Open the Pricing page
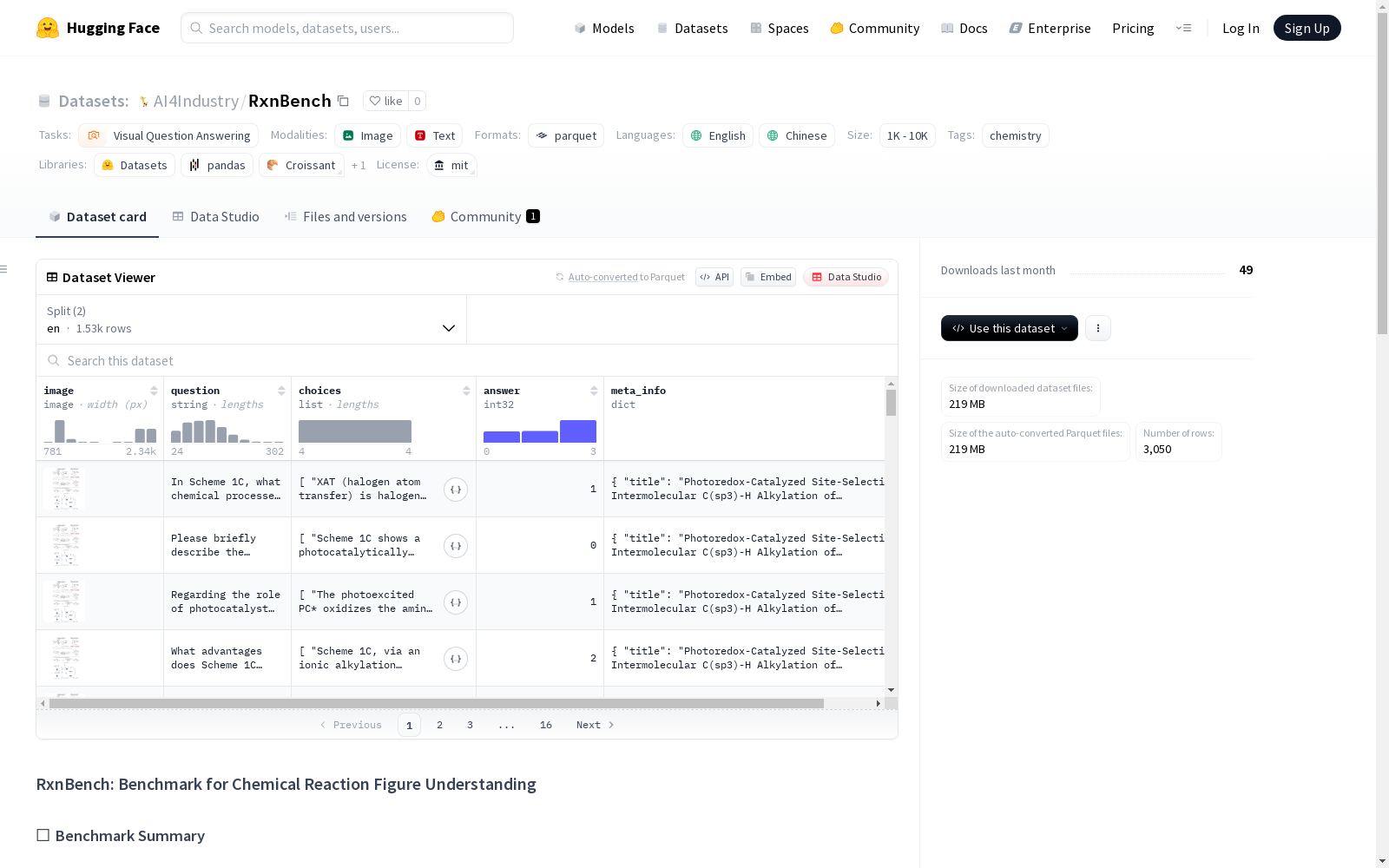1389x868 pixels. coord(1133,28)
